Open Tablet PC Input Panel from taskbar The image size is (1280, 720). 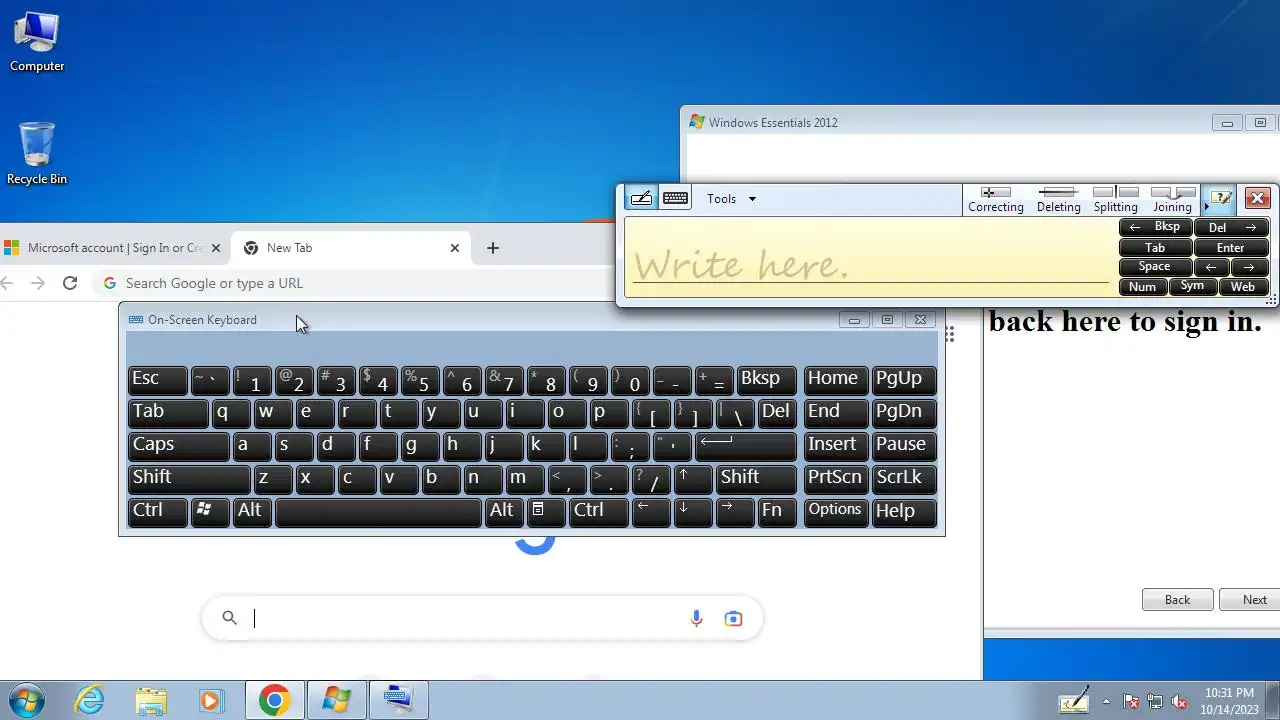[x=1073, y=701]
